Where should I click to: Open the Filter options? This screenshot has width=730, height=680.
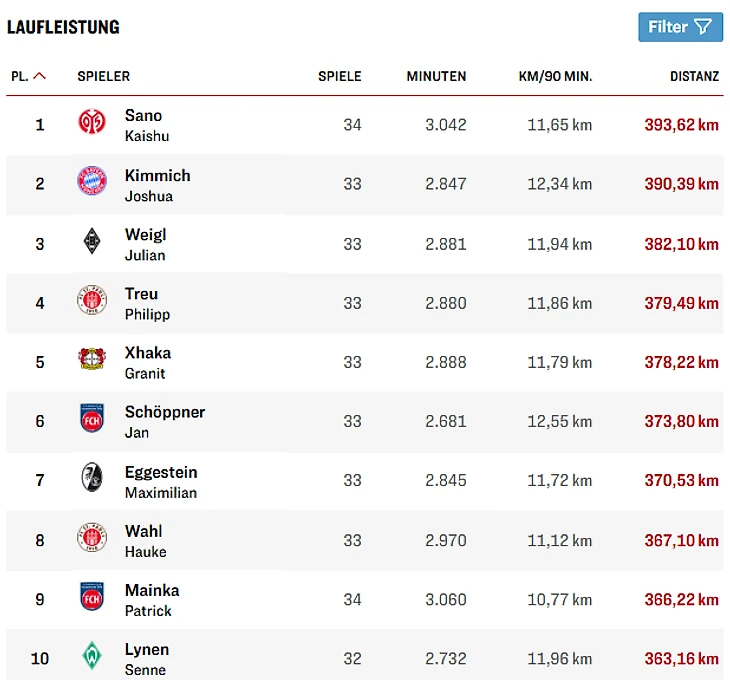coord(680,27)
